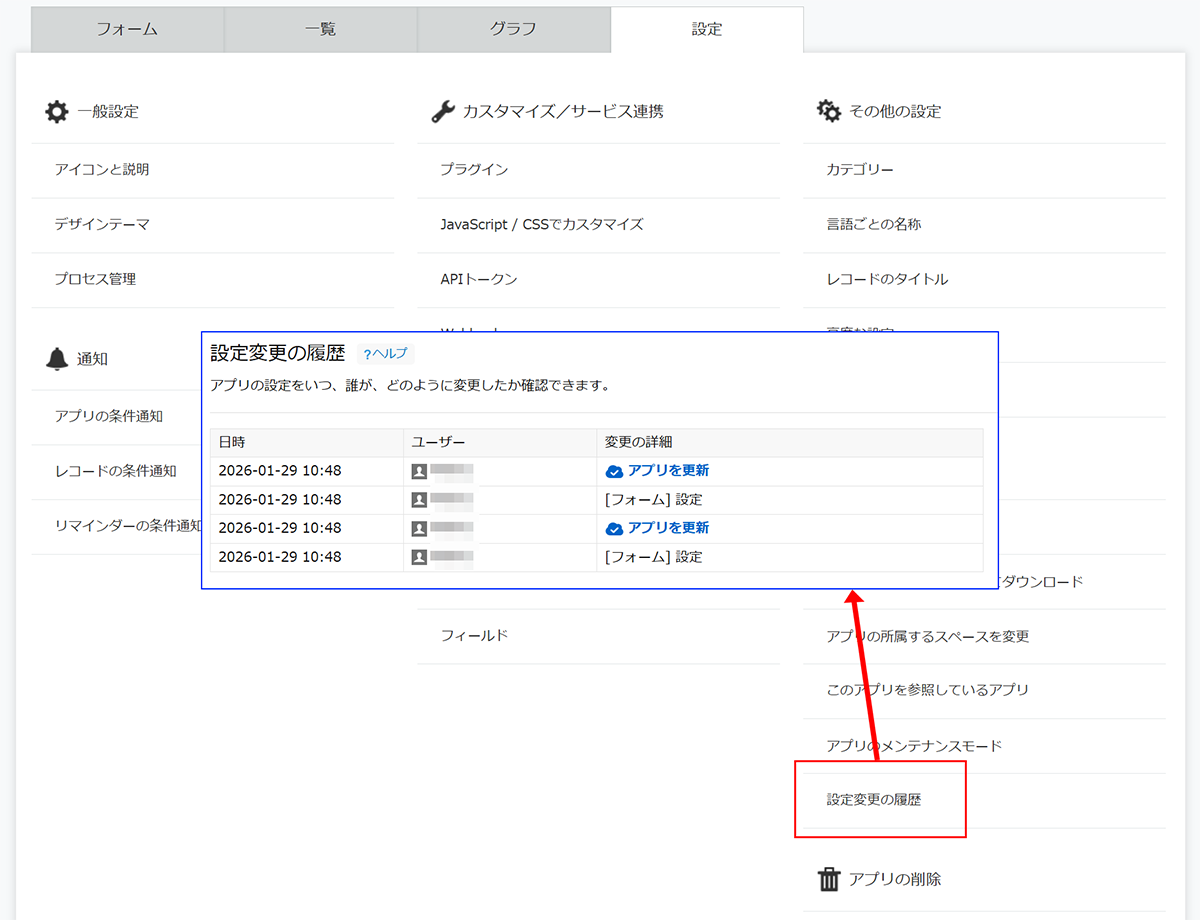Click the cloud icon in third history row
1200x920 pixels.
click(614, 528)
